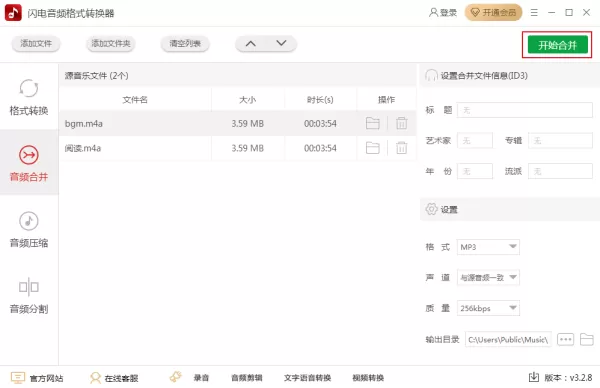This screenshot has height=388, width=600.
Task: Click the 标题 input field
Action: coord(525,110)
